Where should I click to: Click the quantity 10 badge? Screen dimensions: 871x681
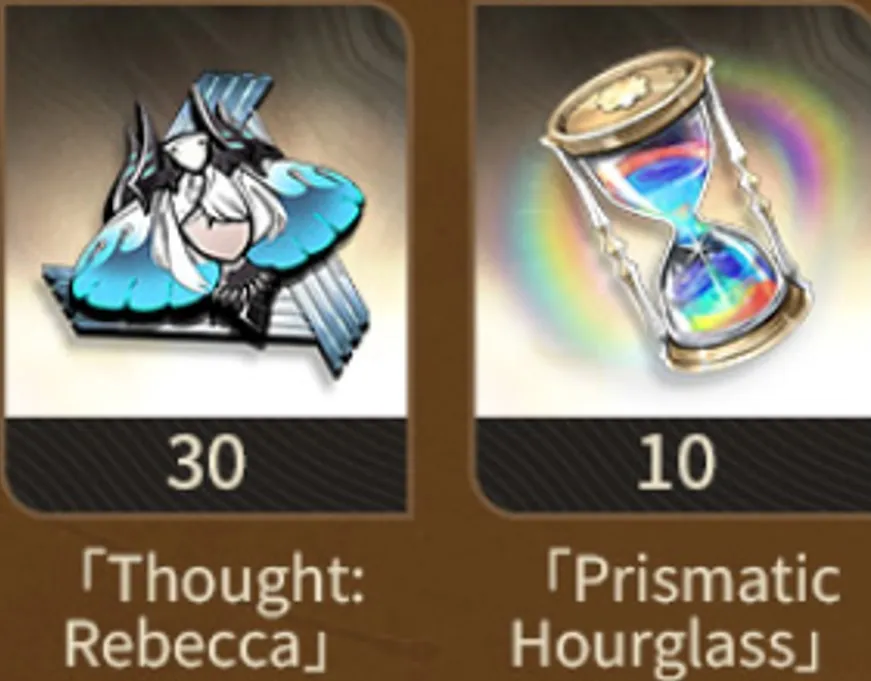[674, 462]
